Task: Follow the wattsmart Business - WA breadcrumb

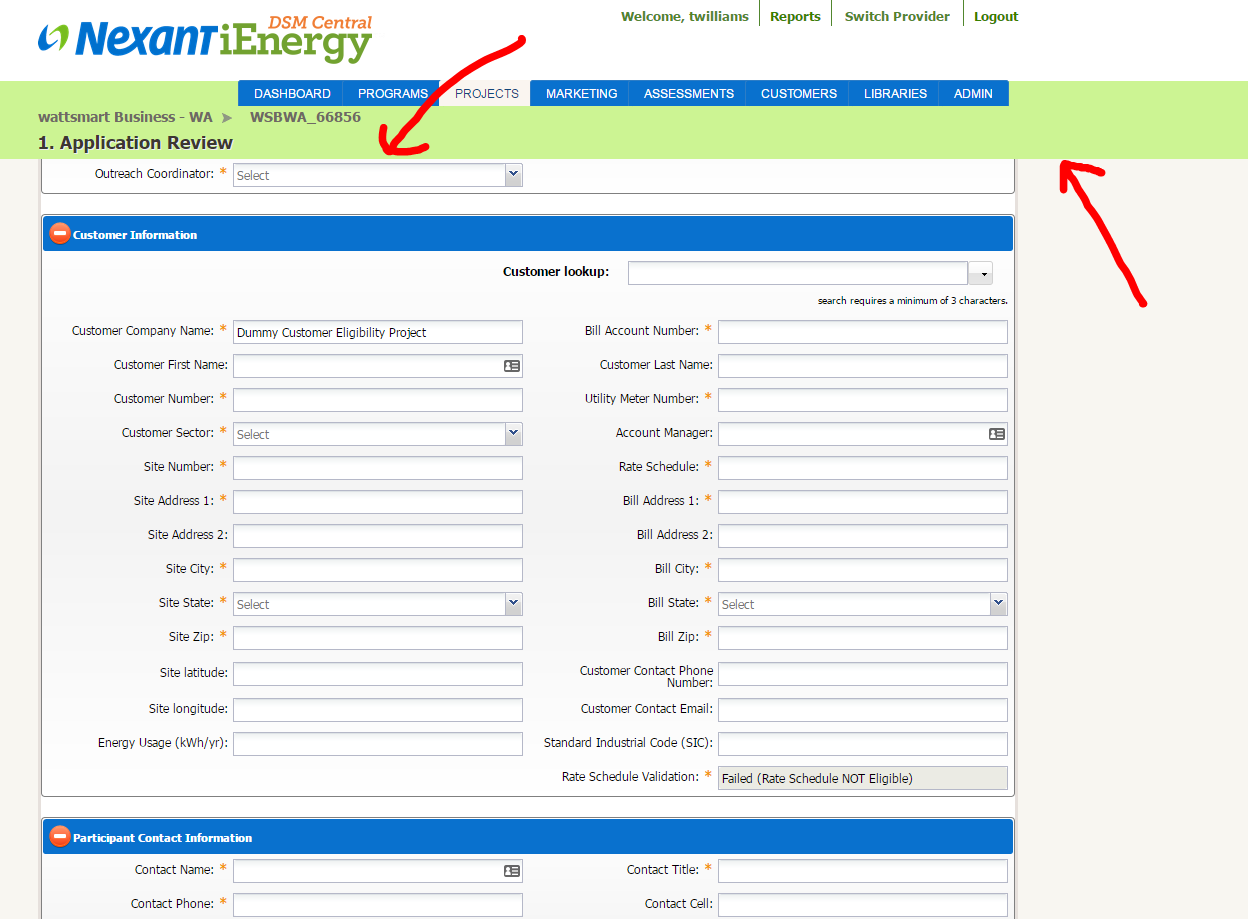Action: tap(125, 117)
